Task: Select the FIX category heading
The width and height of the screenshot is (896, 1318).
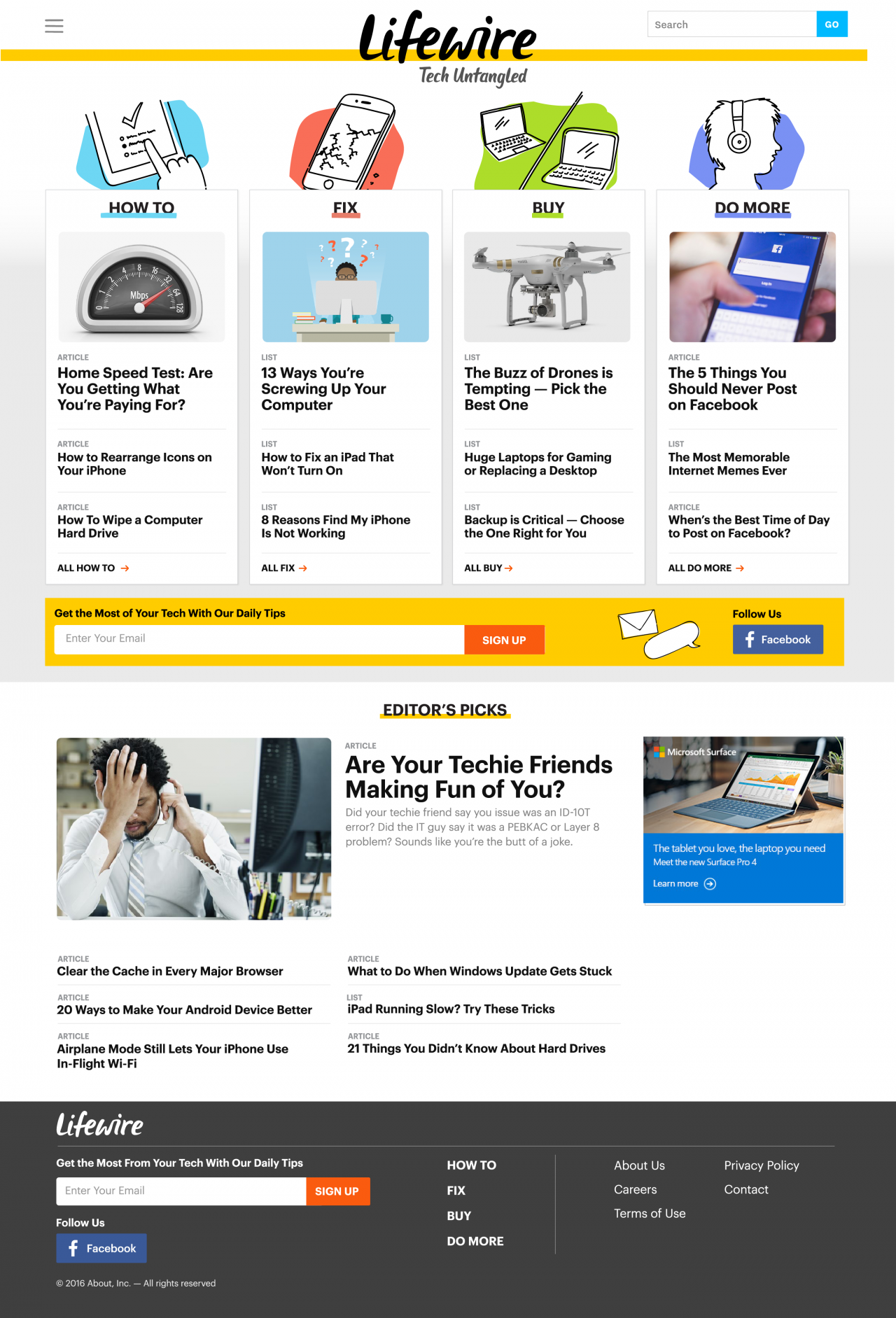Action: pyautogui.click(x=345, y=208)
